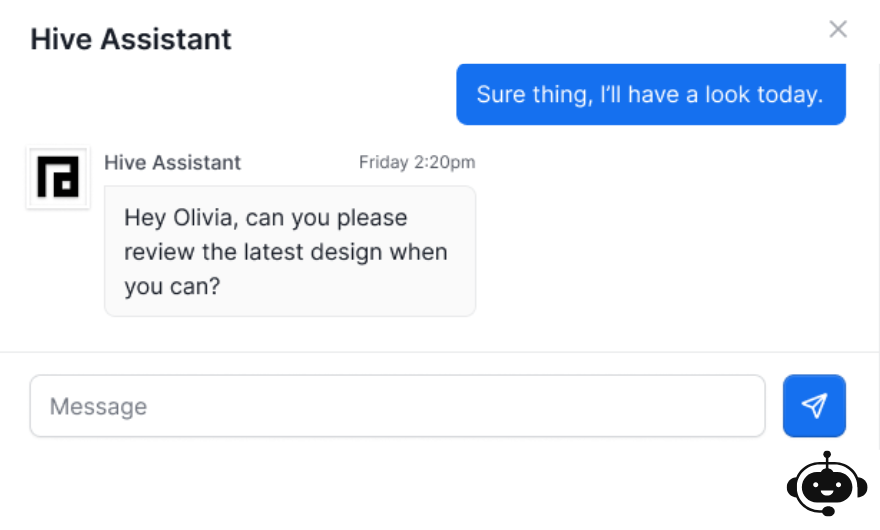880x530 pixels.
Task: Click the Hive Assistant avatar logo
Action: [58, 177]
